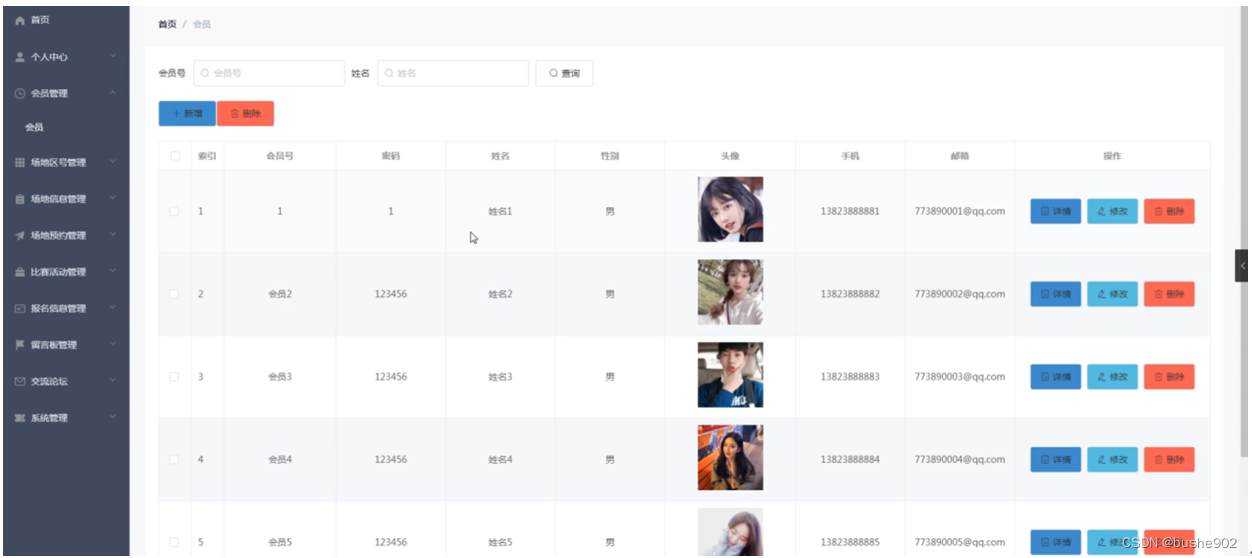
Task: Click the search icon inside 姓名 field
Action: click(389, 73)
